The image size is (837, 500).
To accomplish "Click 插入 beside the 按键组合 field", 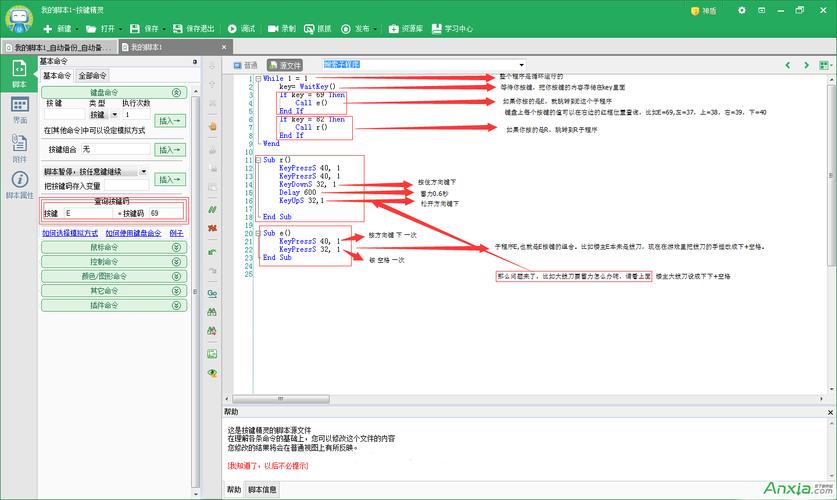I will pyautogui.click(x=170, y=150).
